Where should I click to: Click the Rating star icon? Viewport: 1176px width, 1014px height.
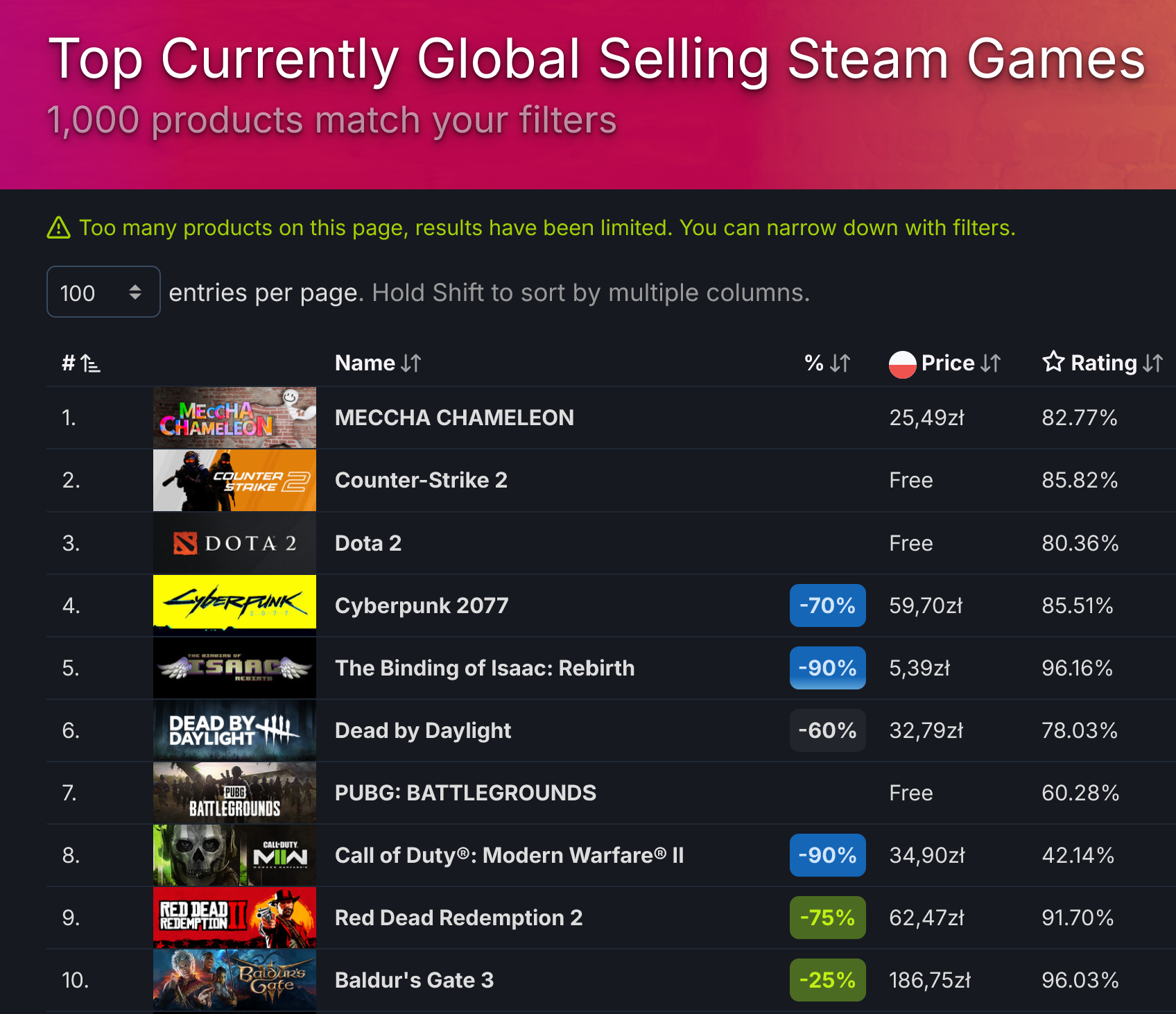coord(1053,361)
